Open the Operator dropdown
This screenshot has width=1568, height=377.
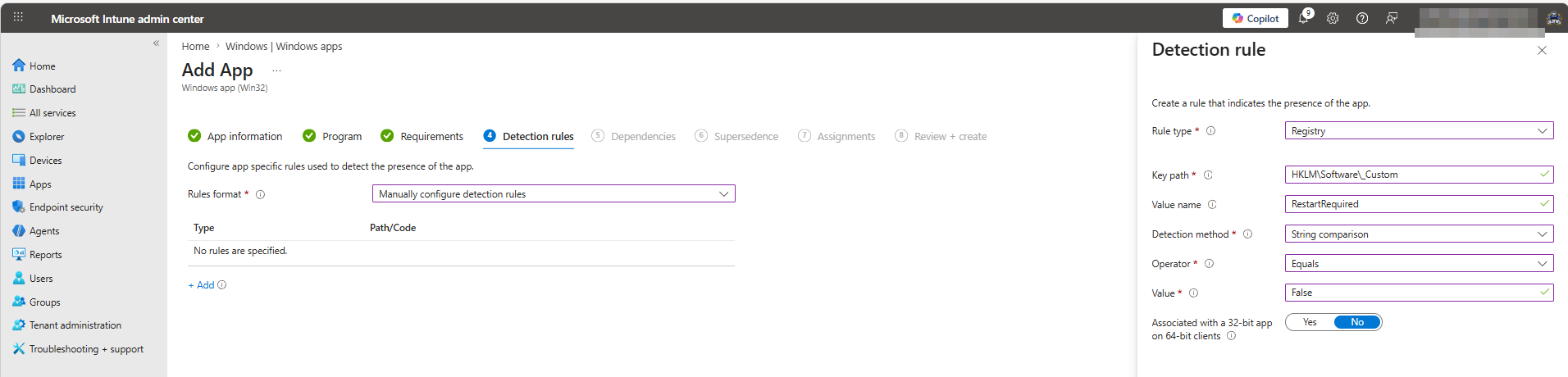pyautogui.click(x=1419, y=264)
